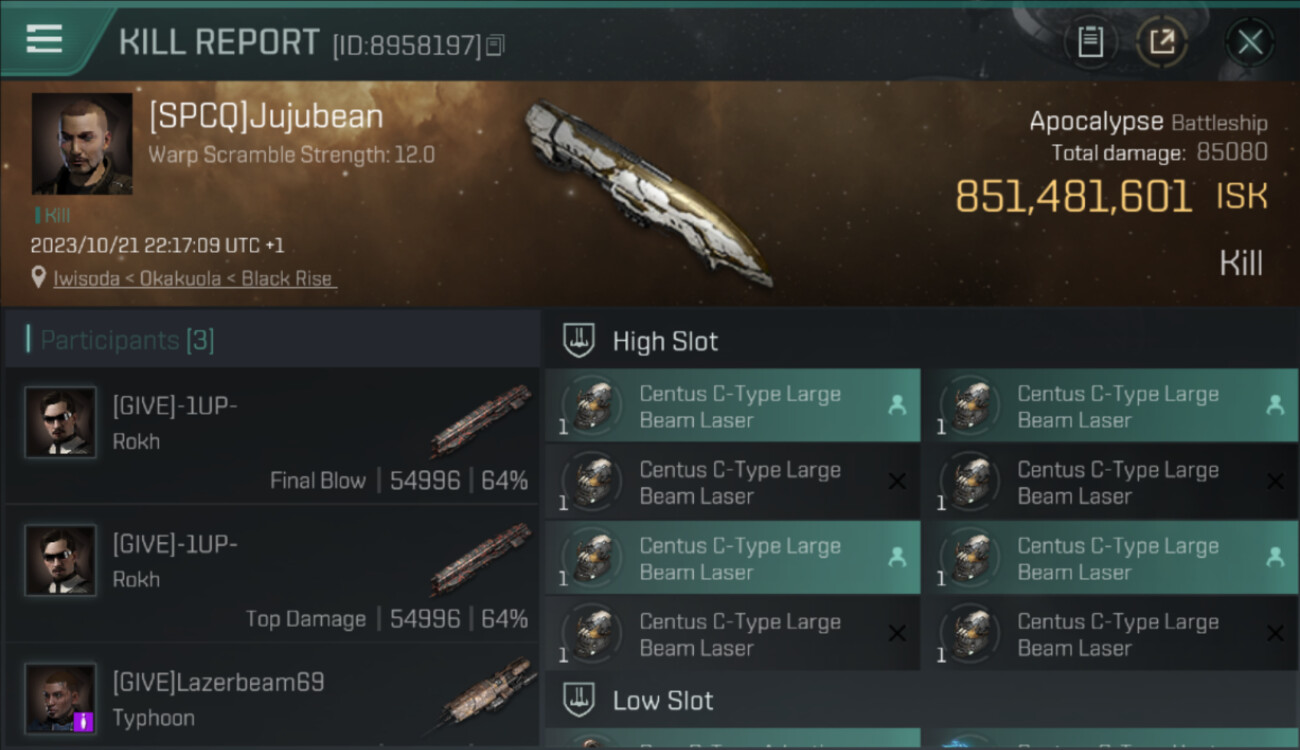Click X mark on second-row left Beam Laser
Image resolution: width=1300 pixels, height=750 pixels.
coord(897,482)
